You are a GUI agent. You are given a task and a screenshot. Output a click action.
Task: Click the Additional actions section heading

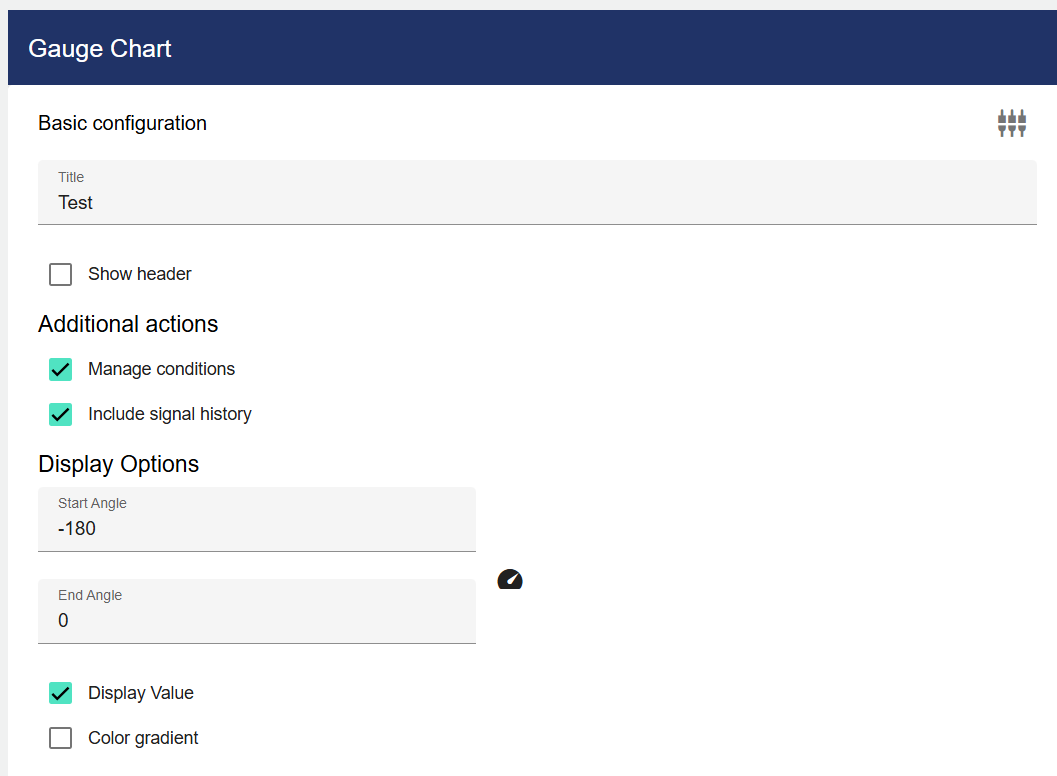128,324
